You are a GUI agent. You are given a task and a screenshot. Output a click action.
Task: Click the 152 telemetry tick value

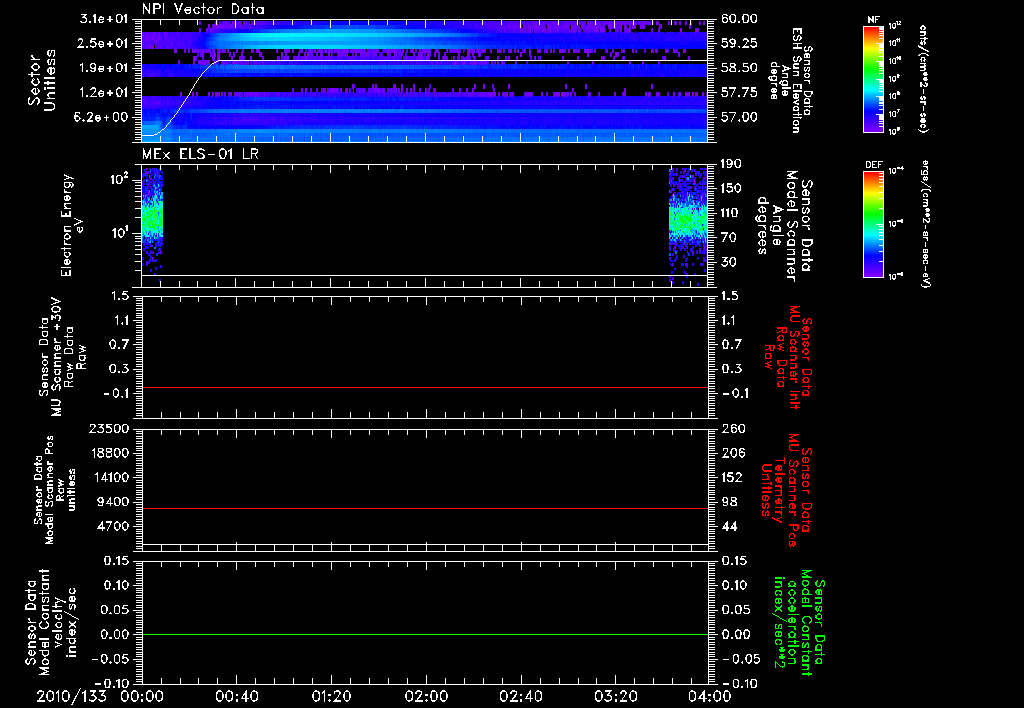pyautogui.click(x=731, y=477)
